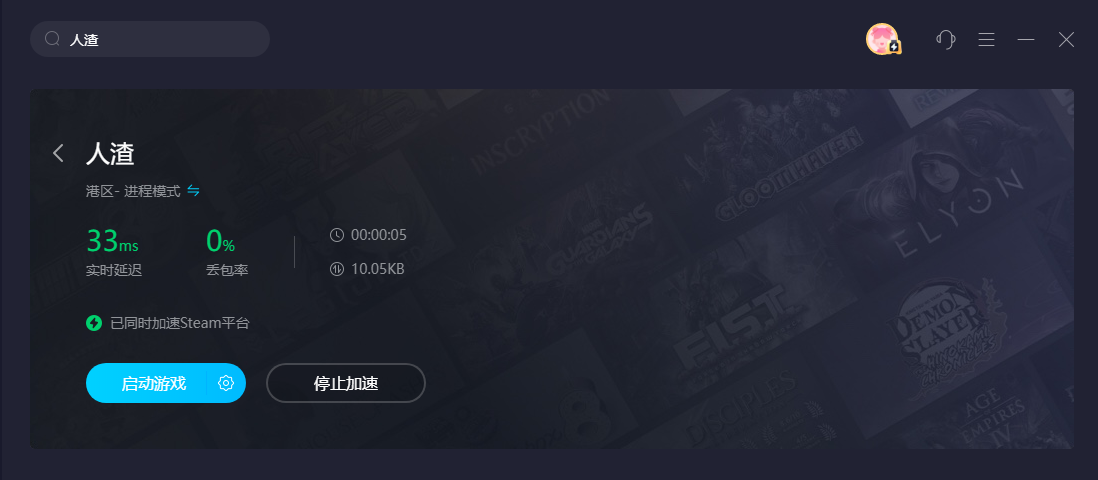The height and width of the screenshot is (480, 1098).
Task: Close the accelerator window
Action: [x=1066, y=39]
